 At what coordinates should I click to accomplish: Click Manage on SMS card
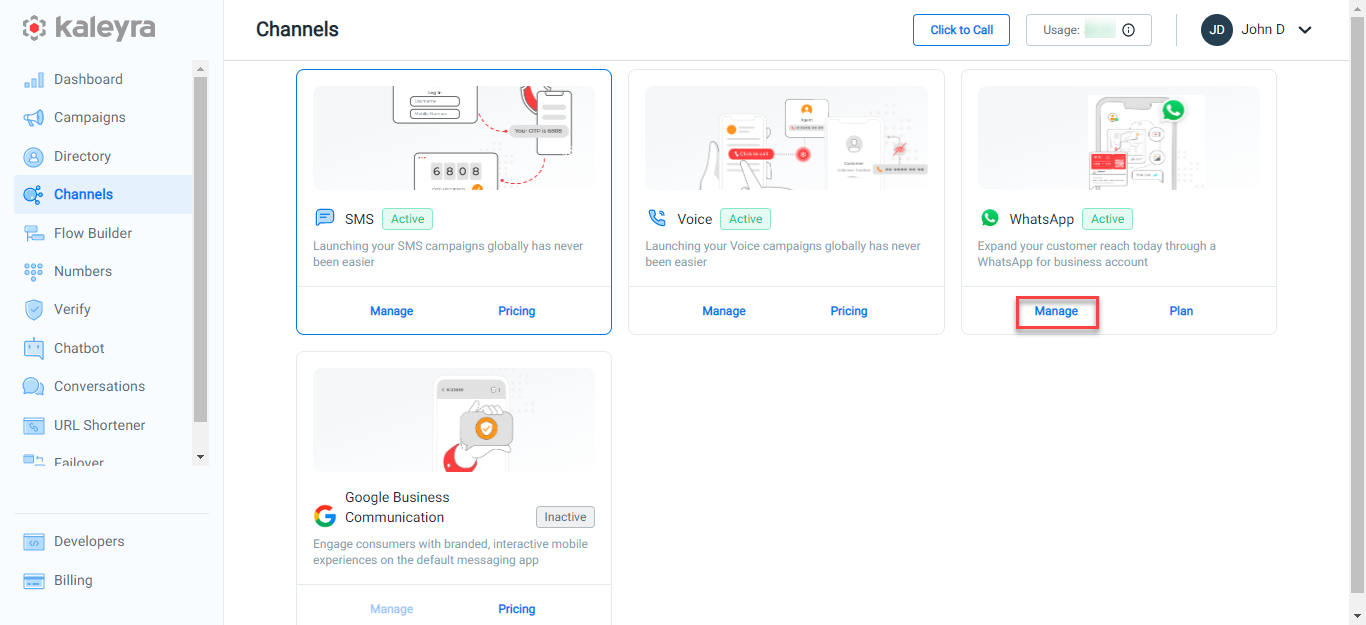click(391, 311)
